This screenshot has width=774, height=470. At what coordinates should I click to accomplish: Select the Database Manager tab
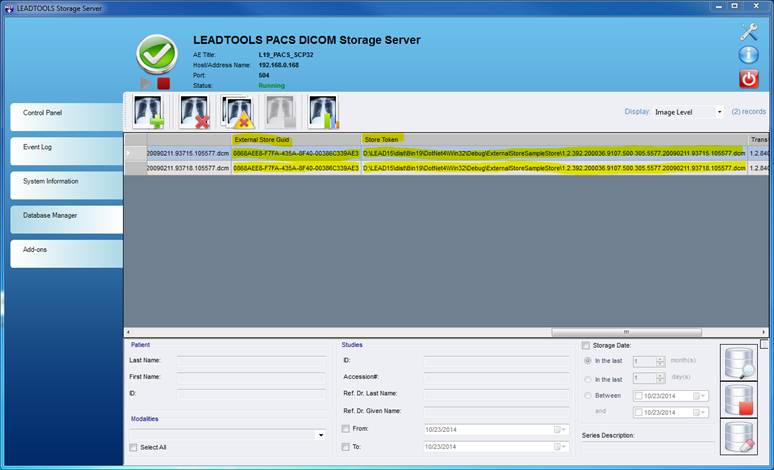pos(67,220)
